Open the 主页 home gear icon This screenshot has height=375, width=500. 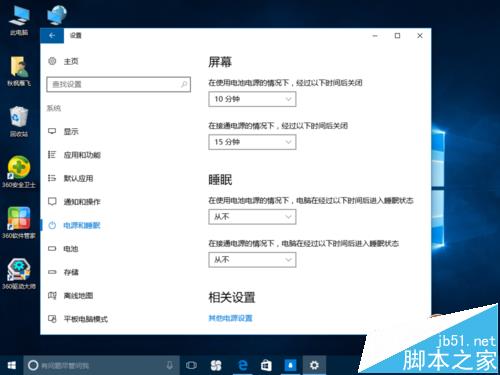coord(52,61)
